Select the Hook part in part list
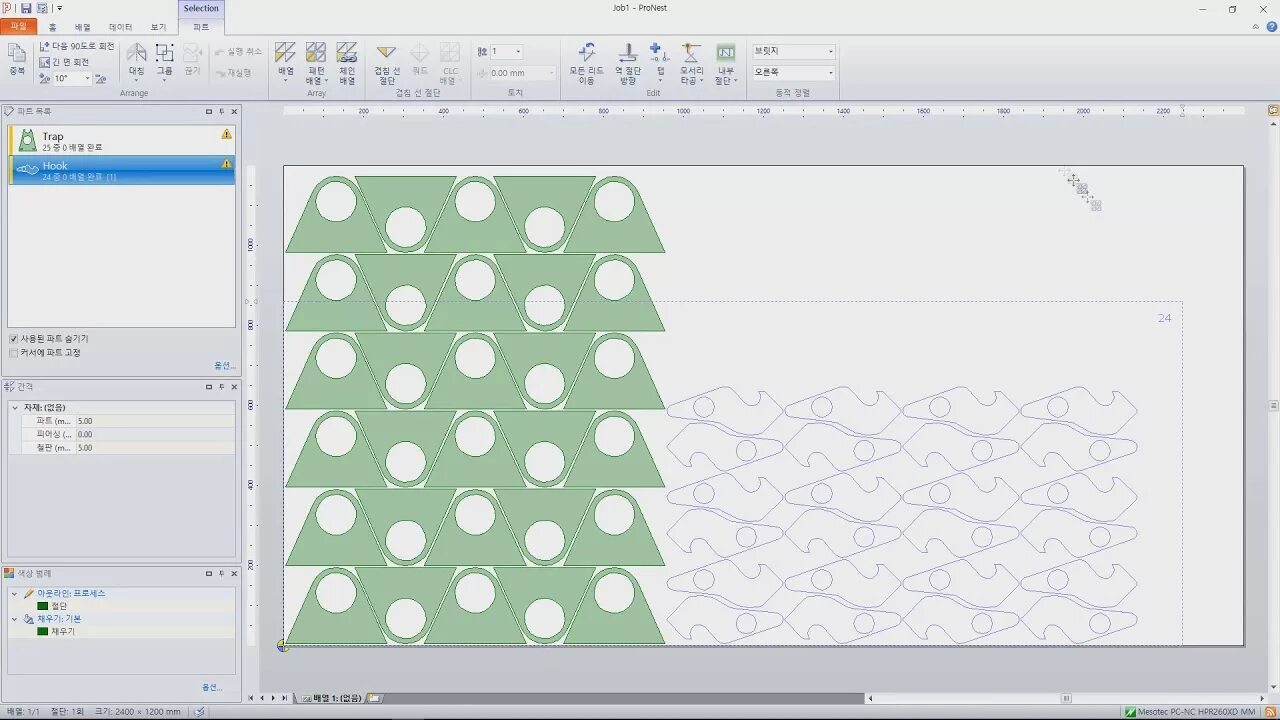Screen dimensions: 1280x720 [122, 170]
